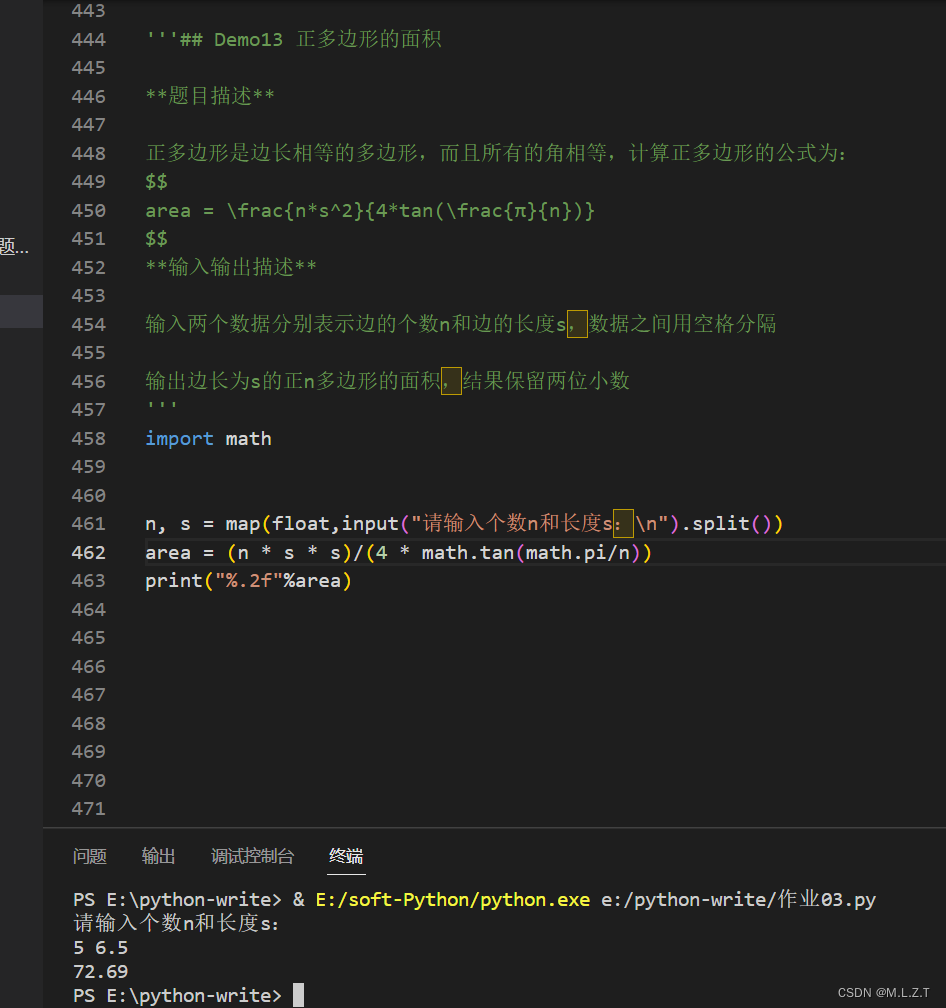Click line number 444 in the gutter
The width and height of the screenshot is (946, 1008).
(89, 40)
